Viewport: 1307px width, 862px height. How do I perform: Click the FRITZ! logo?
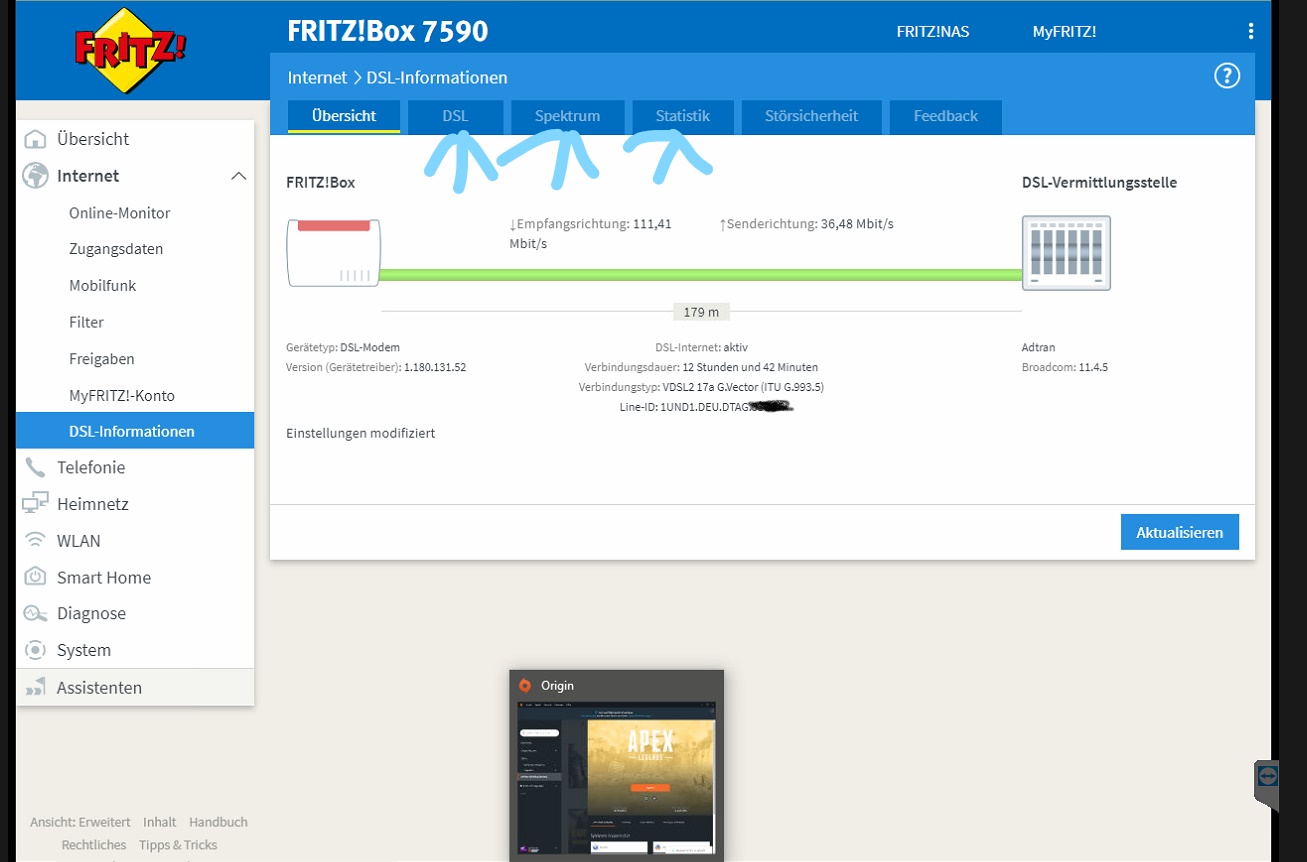[131, 49]
